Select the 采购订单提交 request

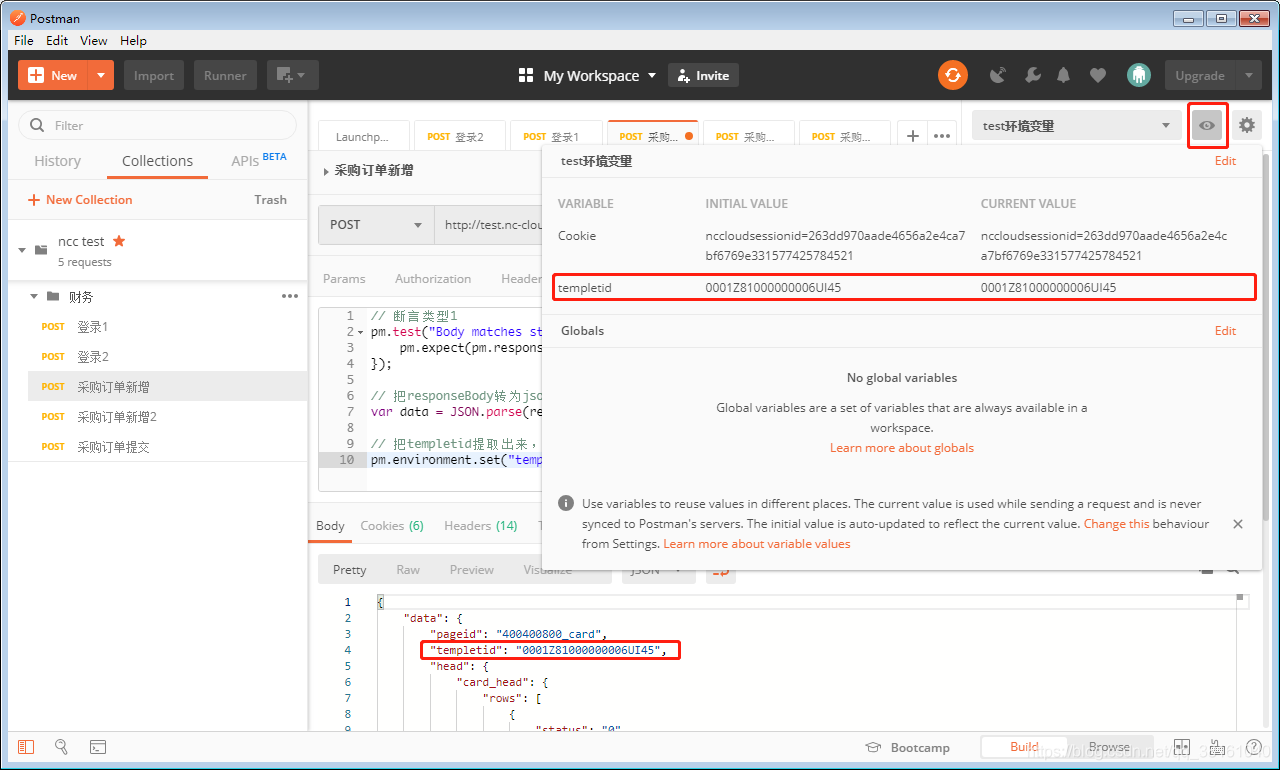pyautogui.click(x=167, y=446)
